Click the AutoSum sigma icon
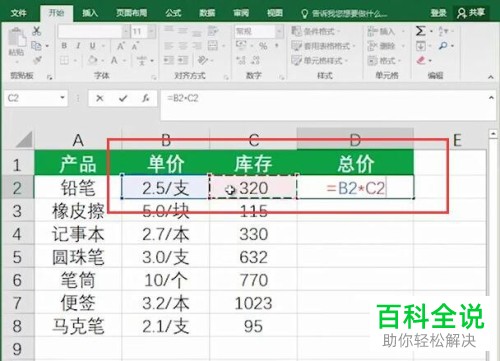The height and width of the screenshot is (361, 500). pyautogui.click(x=420, y=31)
